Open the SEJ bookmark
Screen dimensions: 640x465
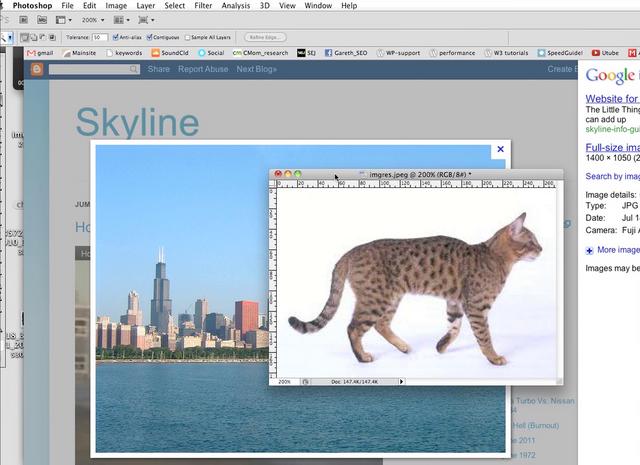pos(307,53)
